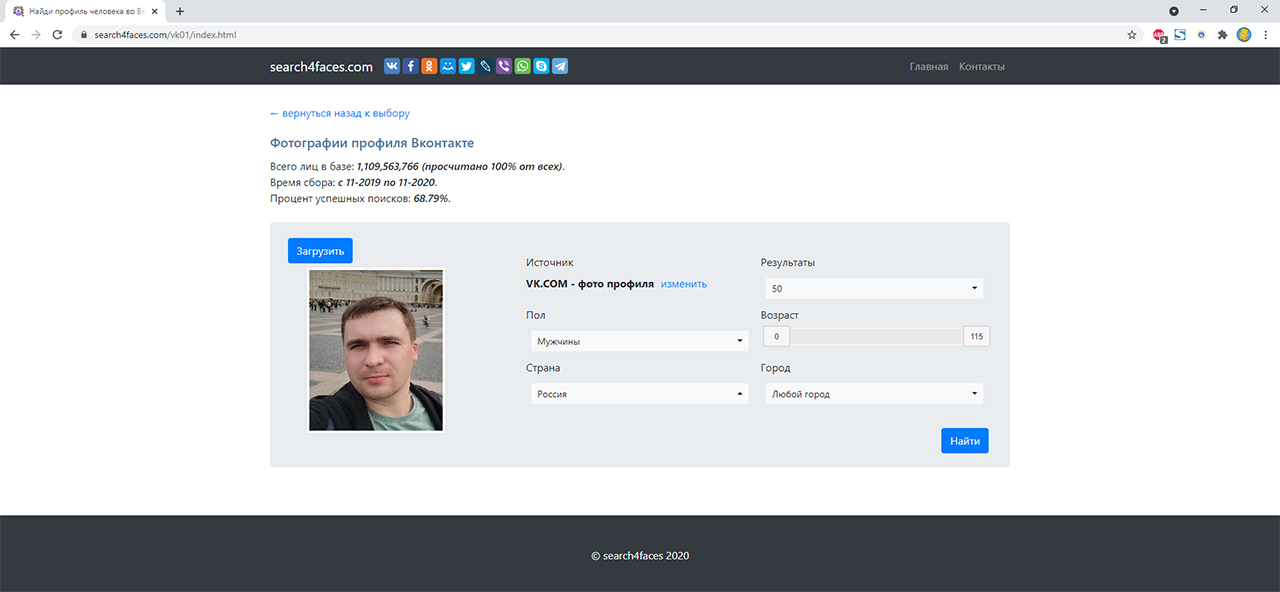Open the Пол dropdown showing Мужчины
Viewport: 1280px width, 592px height.
tap(639, 341)
